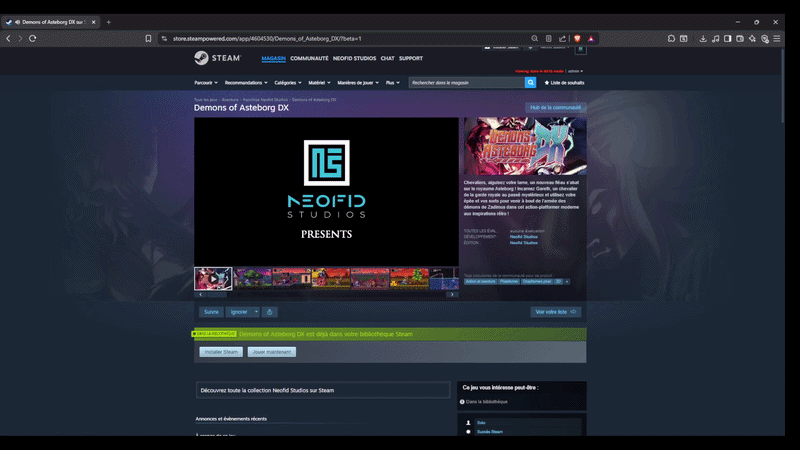This screenshot has height=450, width=800.
Task: Click the share page icon in the address bar
Action: click(x=562, y=38)
